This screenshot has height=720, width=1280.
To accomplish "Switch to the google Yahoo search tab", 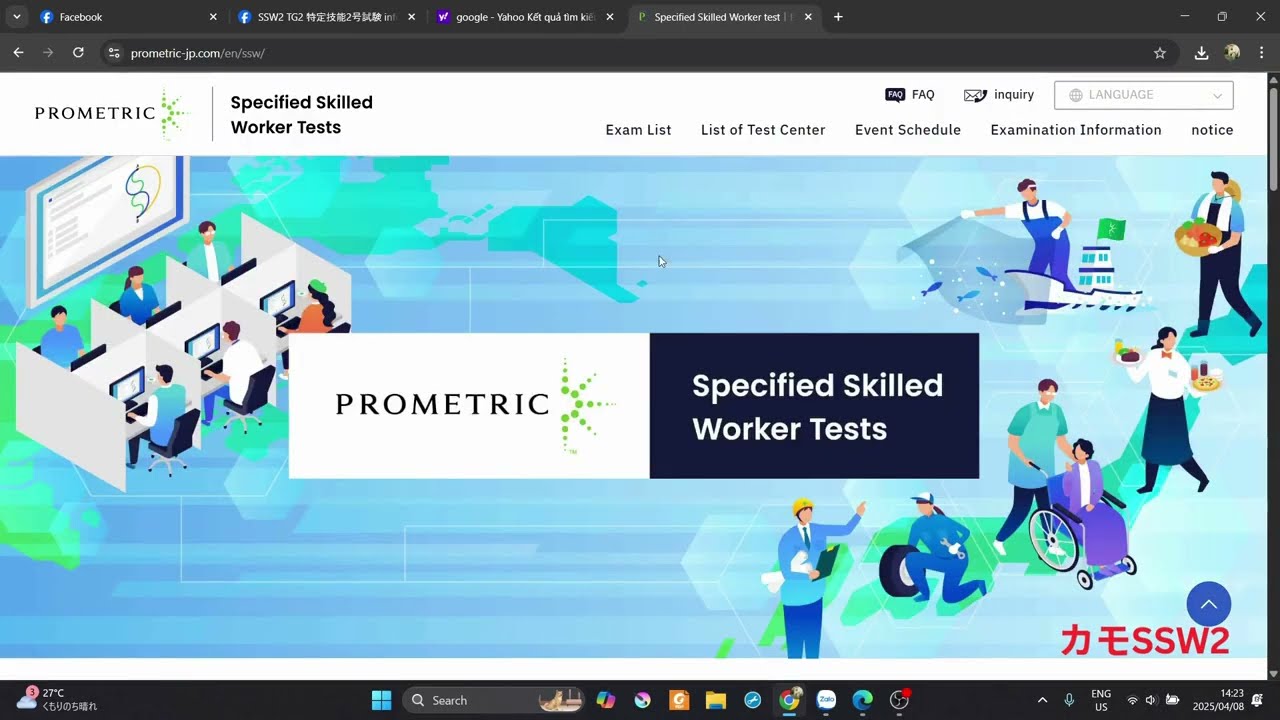I will 525,17.
